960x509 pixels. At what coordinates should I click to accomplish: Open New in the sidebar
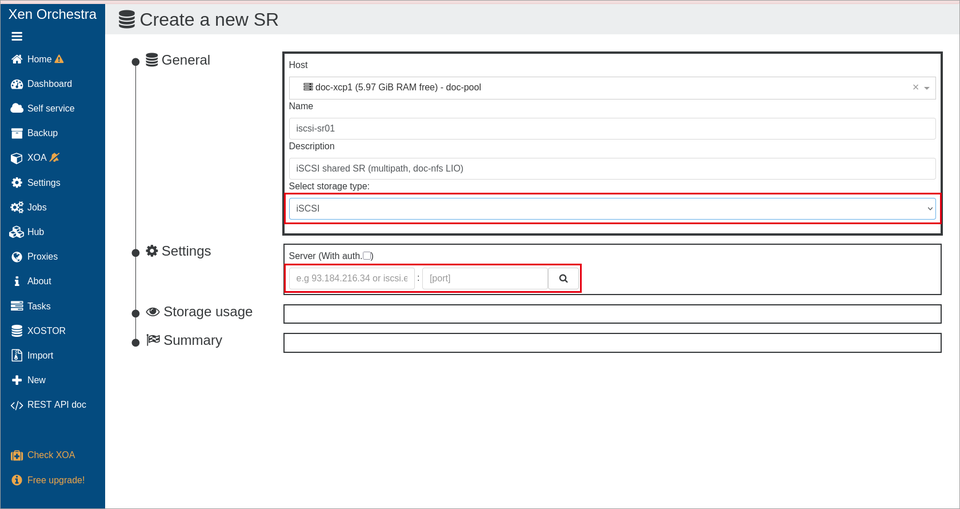36,380
